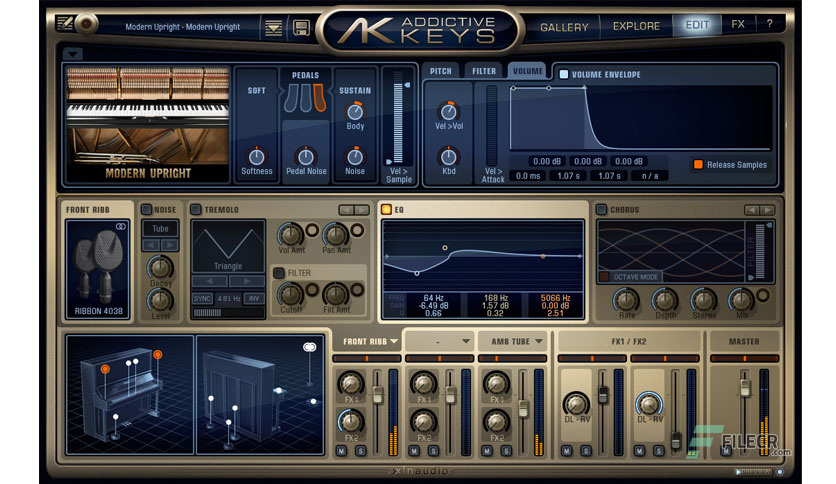Click the Vel > Vol knob

click(448, 111)
